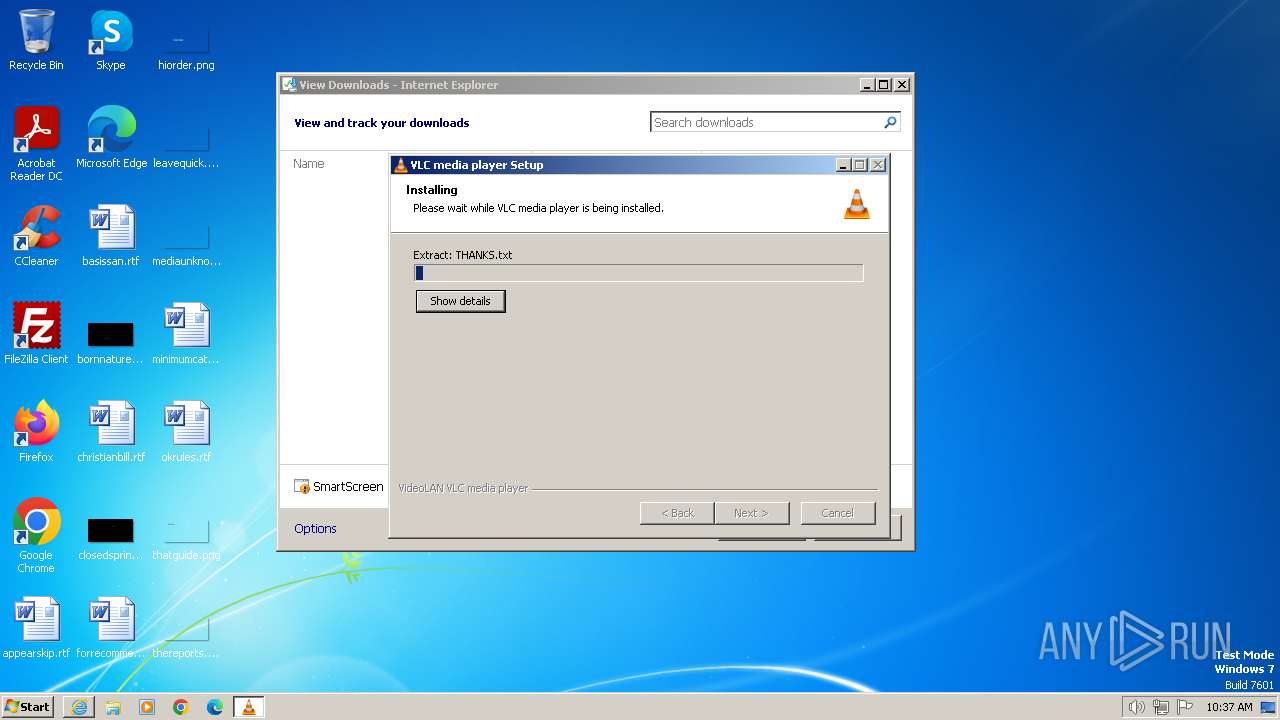1280x720 pixels.
Task: Click the Next button in setup
Action: [752, 513]
